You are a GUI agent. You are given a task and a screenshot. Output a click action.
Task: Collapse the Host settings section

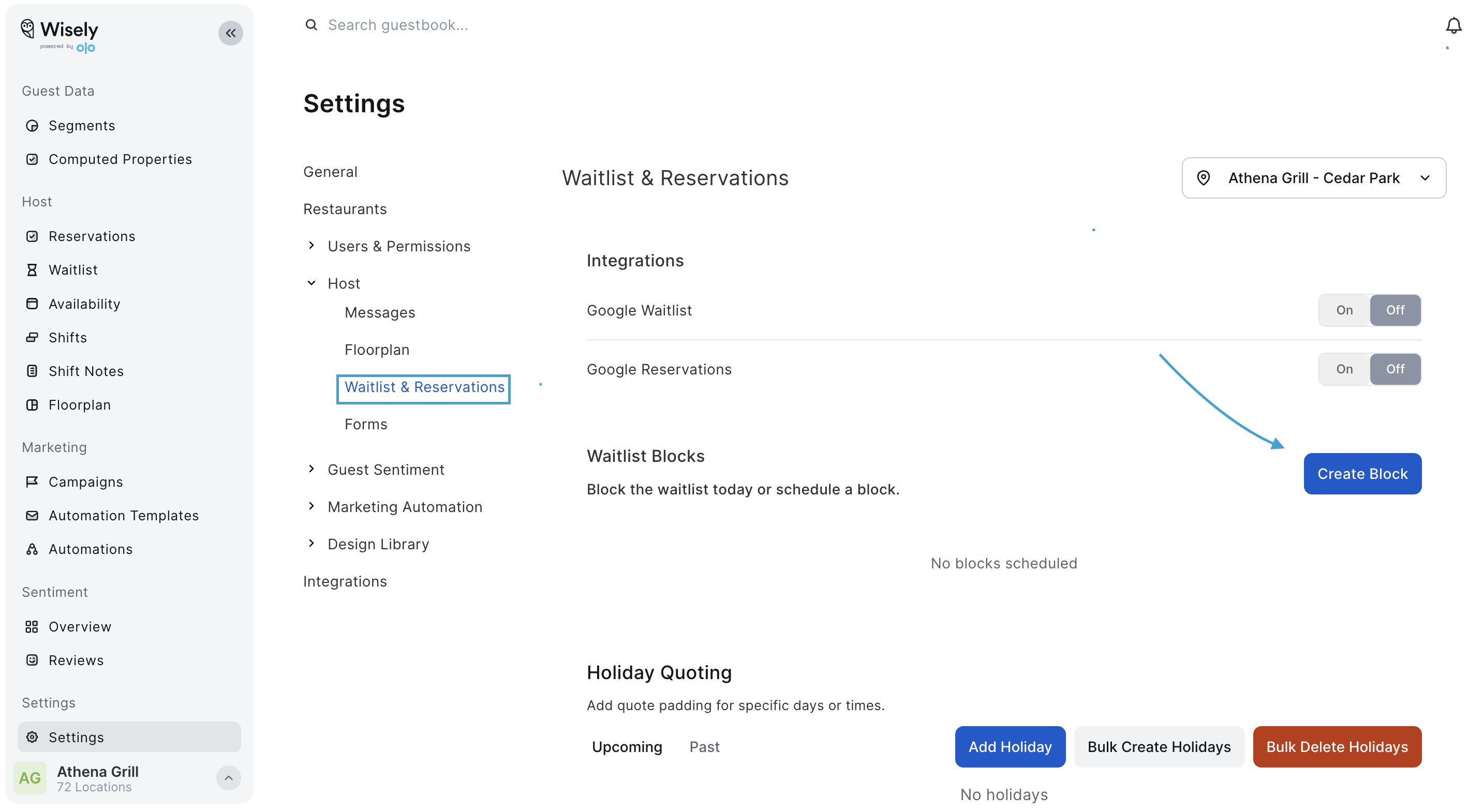pos(312,283)
